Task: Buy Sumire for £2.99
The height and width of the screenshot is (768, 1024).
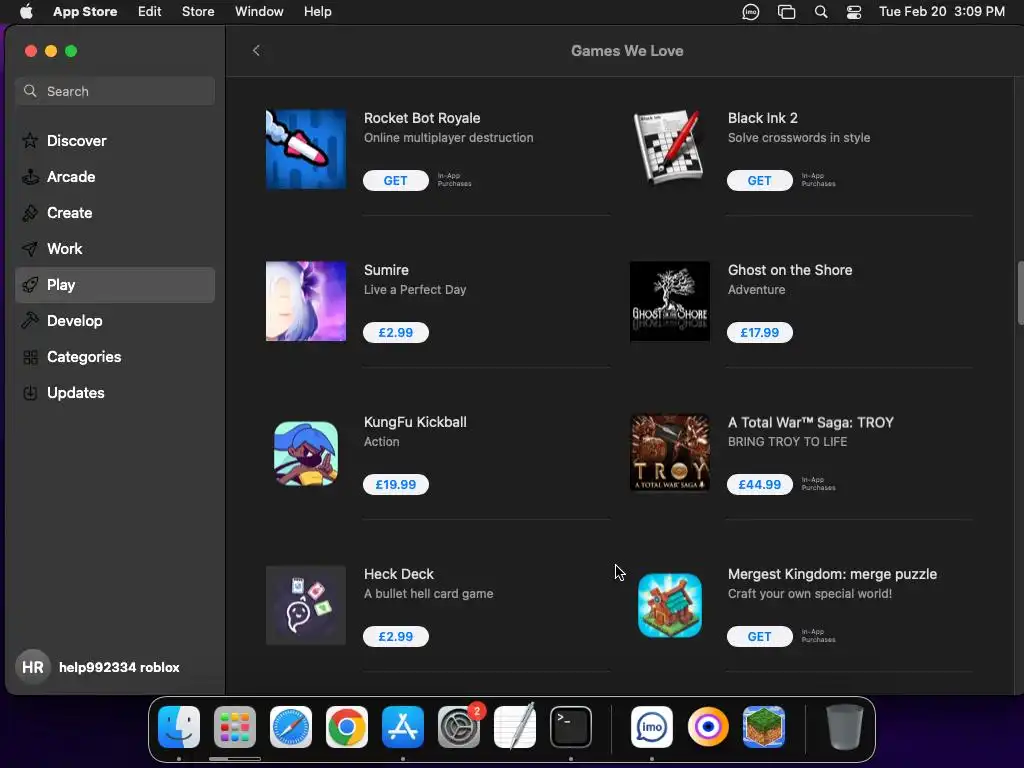Action: tap(396, 332)
